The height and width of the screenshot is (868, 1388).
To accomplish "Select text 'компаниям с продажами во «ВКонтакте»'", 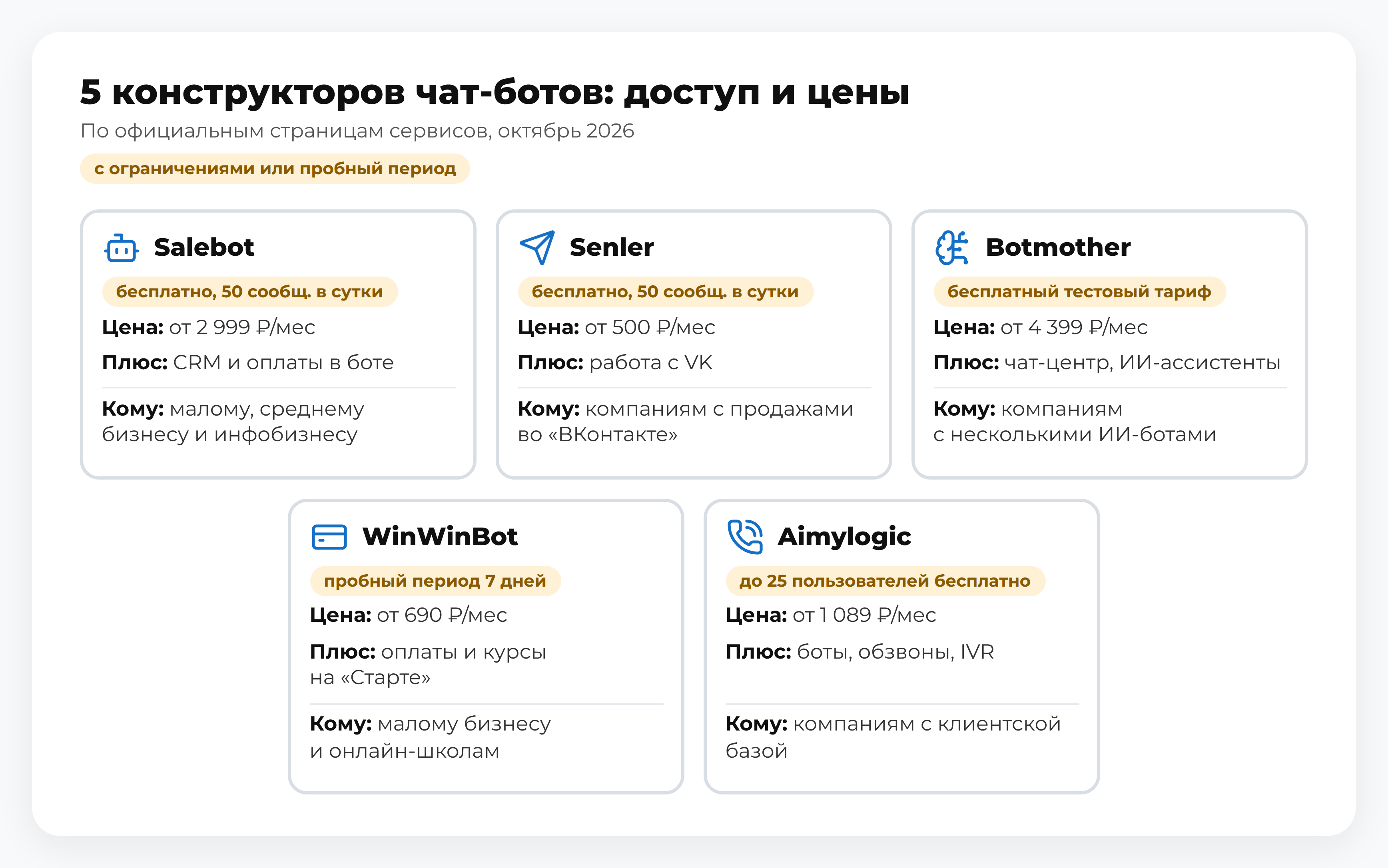I will (686, 422).
